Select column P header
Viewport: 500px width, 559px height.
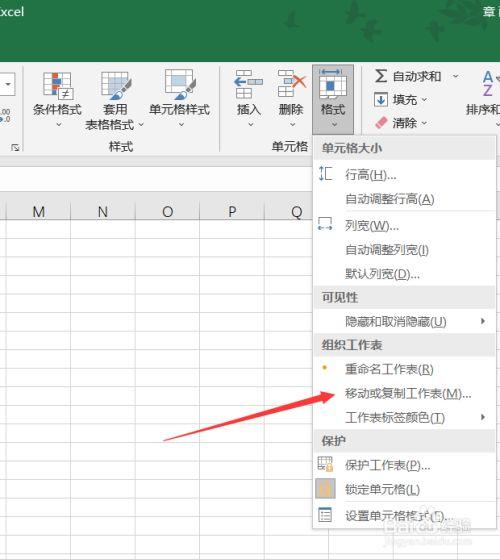pos(232,211)
